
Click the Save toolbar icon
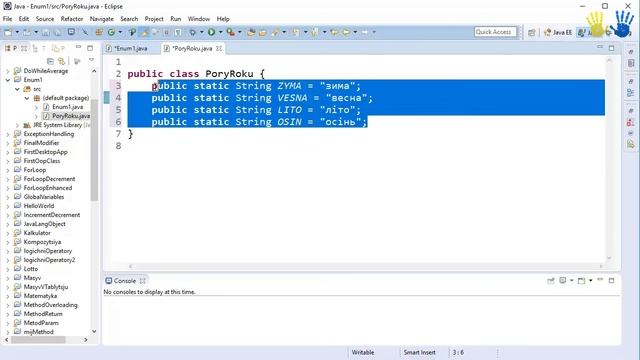click(x=46, y=32)
